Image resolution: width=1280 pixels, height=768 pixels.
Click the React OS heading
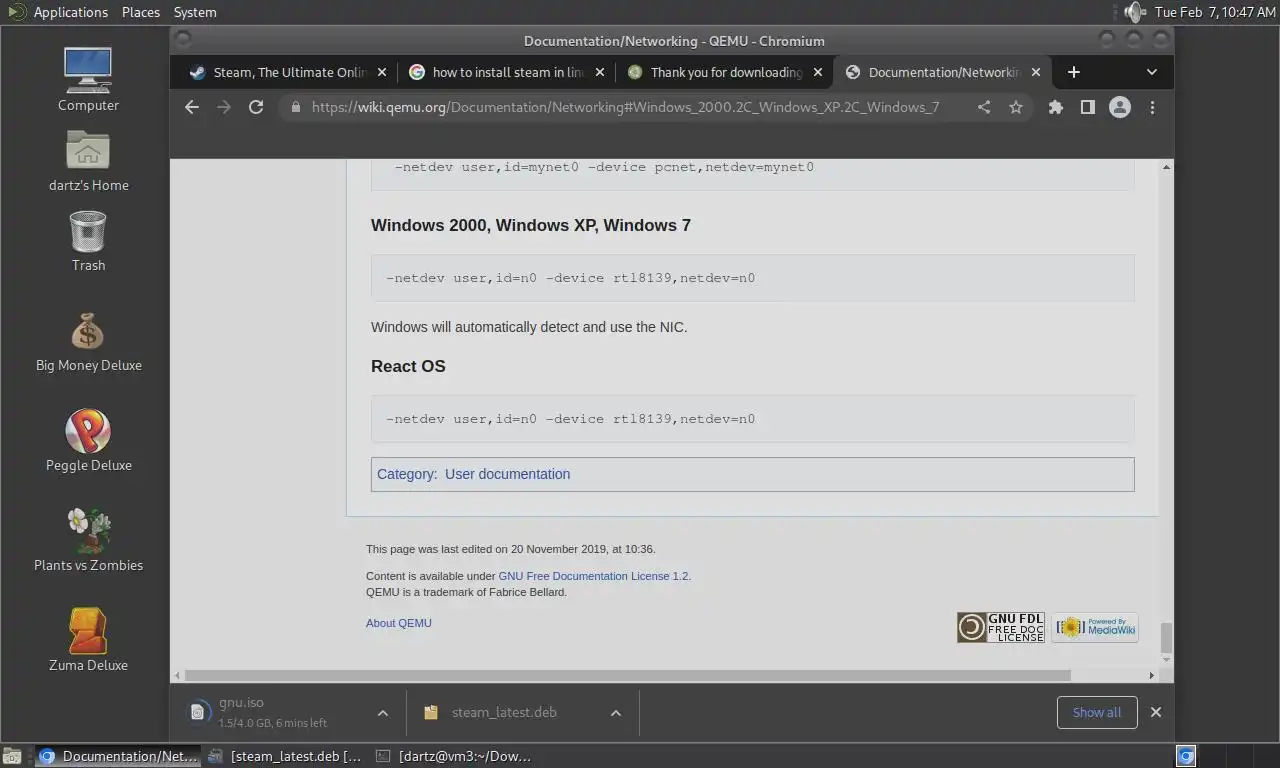point(408,366)
